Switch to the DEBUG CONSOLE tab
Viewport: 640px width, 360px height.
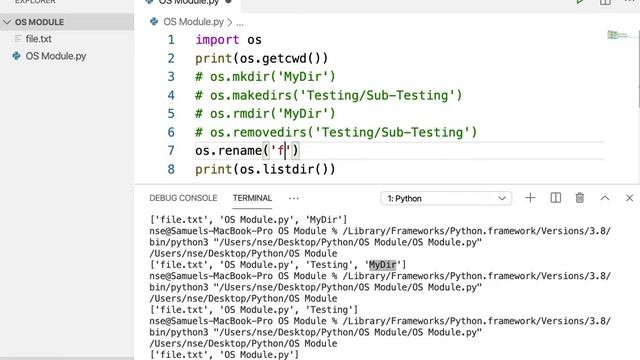click(x=183, y=198)
